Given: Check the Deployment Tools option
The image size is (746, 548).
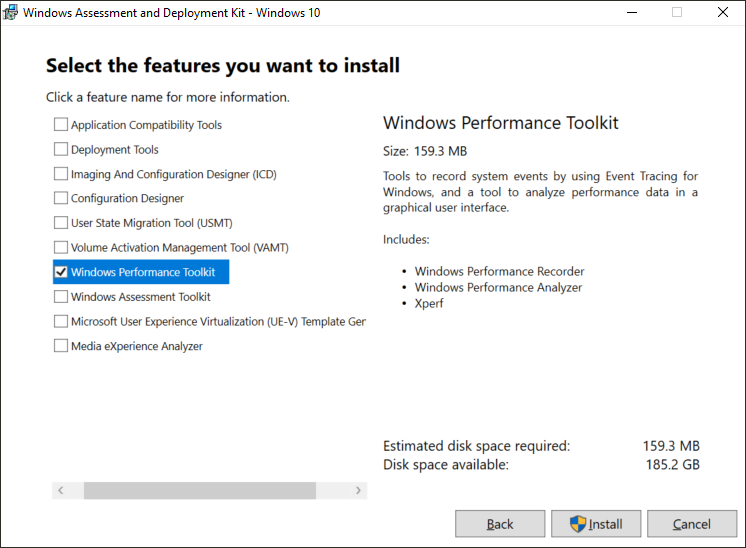Looking at the screenshot, I should click(61, 150).
